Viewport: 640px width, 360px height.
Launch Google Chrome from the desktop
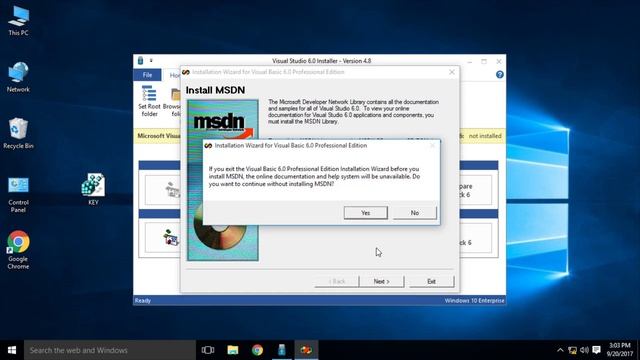[18, 250]
